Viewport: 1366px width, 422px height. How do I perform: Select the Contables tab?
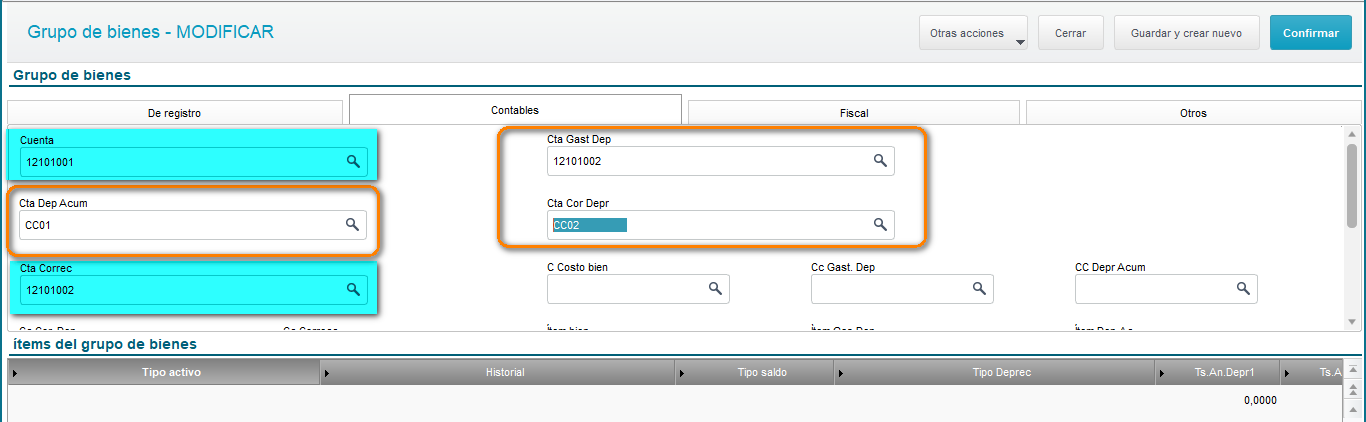click(x=515, y=110)
